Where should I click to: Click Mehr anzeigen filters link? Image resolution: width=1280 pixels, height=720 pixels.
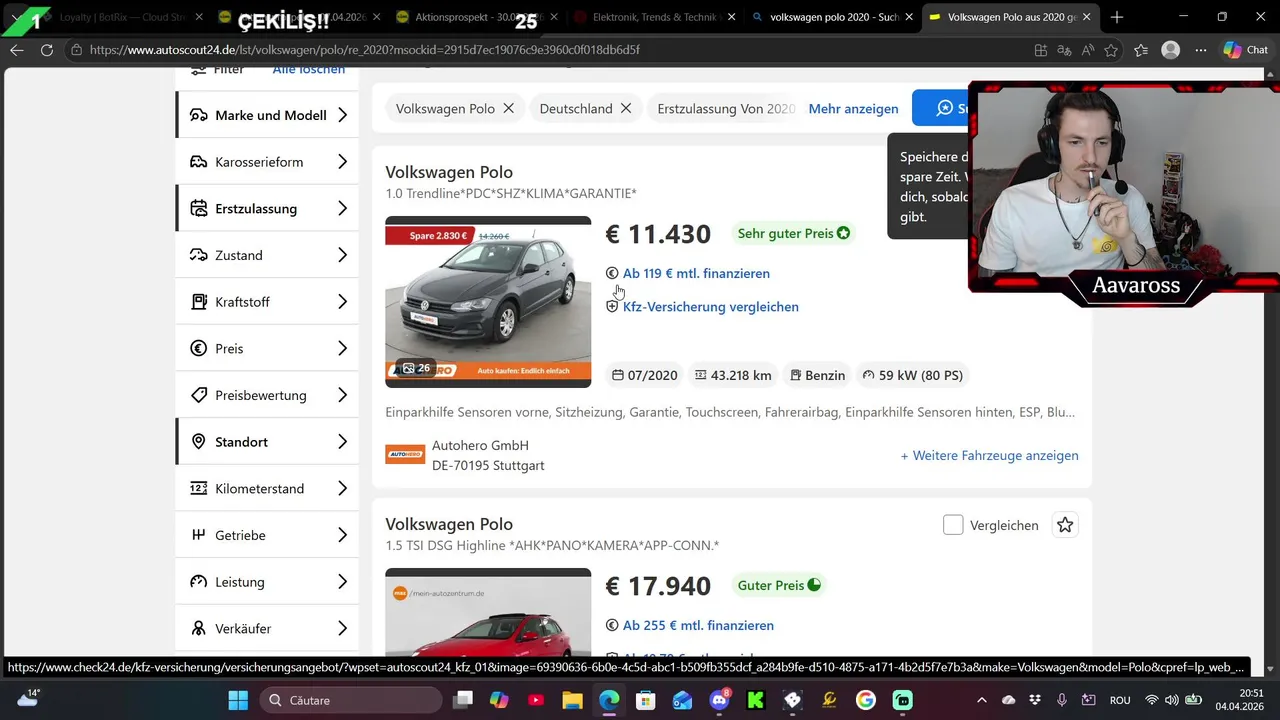click(x=853, y=108)
